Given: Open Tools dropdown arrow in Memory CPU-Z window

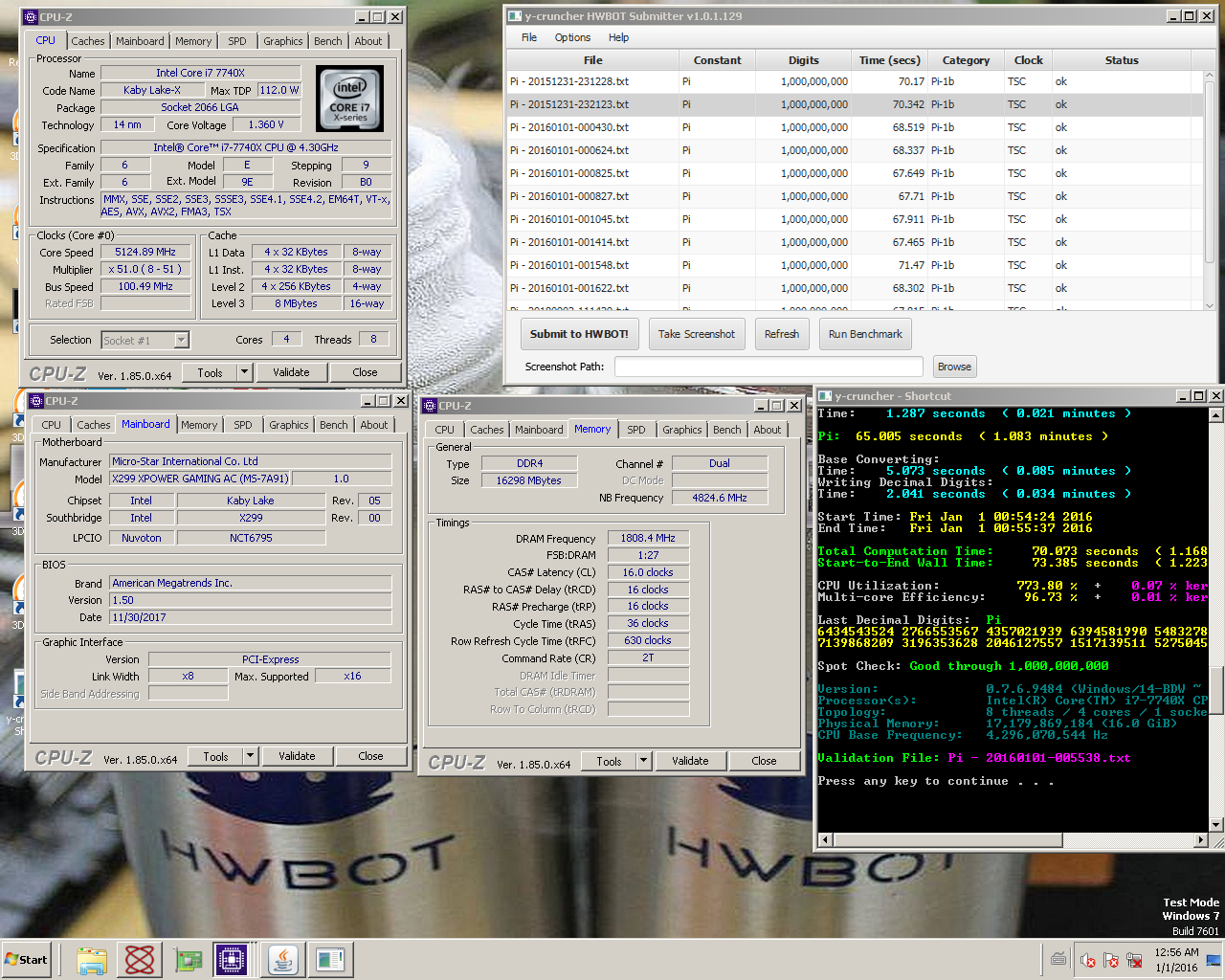Looking at the screenshot, I should (x=644, y=761).
